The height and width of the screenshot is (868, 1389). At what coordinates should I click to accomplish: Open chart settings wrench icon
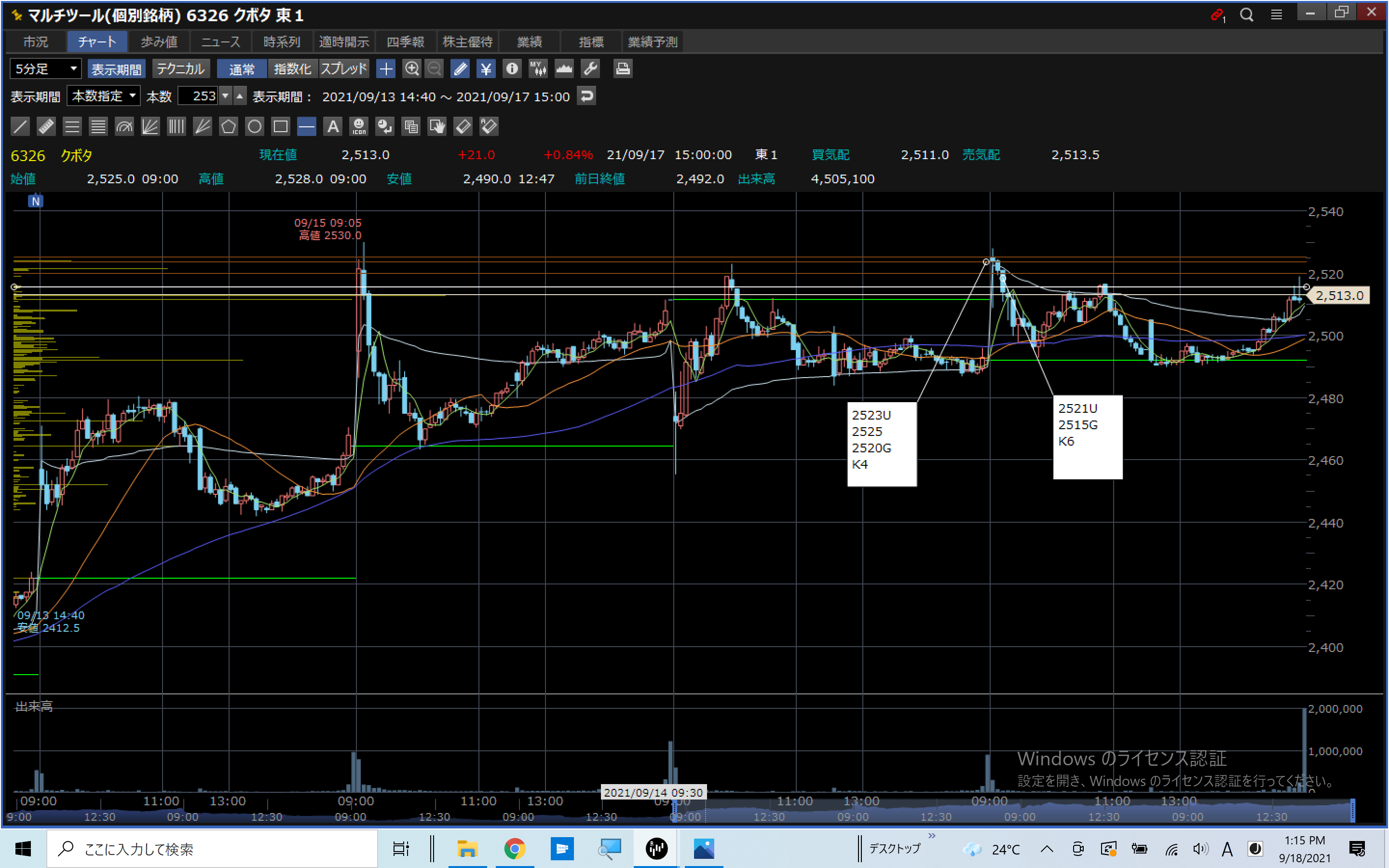(591, 69)
